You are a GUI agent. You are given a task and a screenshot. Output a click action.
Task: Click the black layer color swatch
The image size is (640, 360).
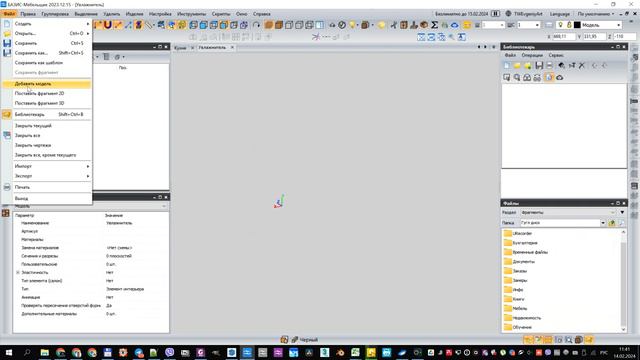click(x=577, y=25)
